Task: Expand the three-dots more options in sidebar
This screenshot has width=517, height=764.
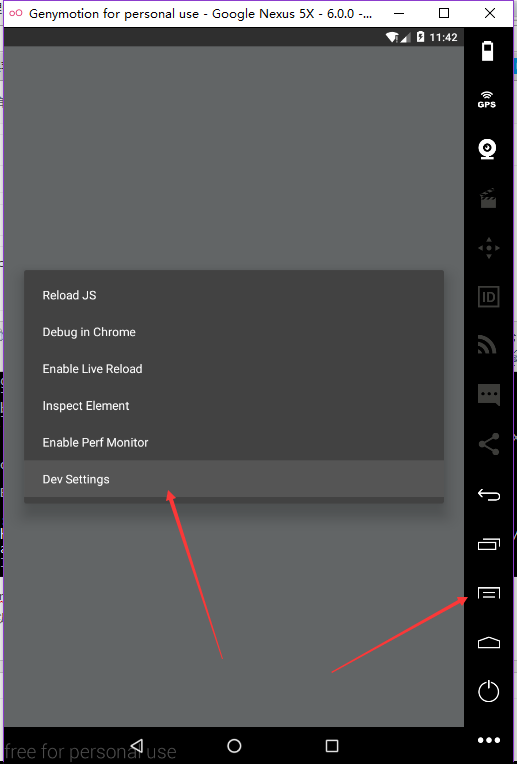Action: click(x=489, y=741)
